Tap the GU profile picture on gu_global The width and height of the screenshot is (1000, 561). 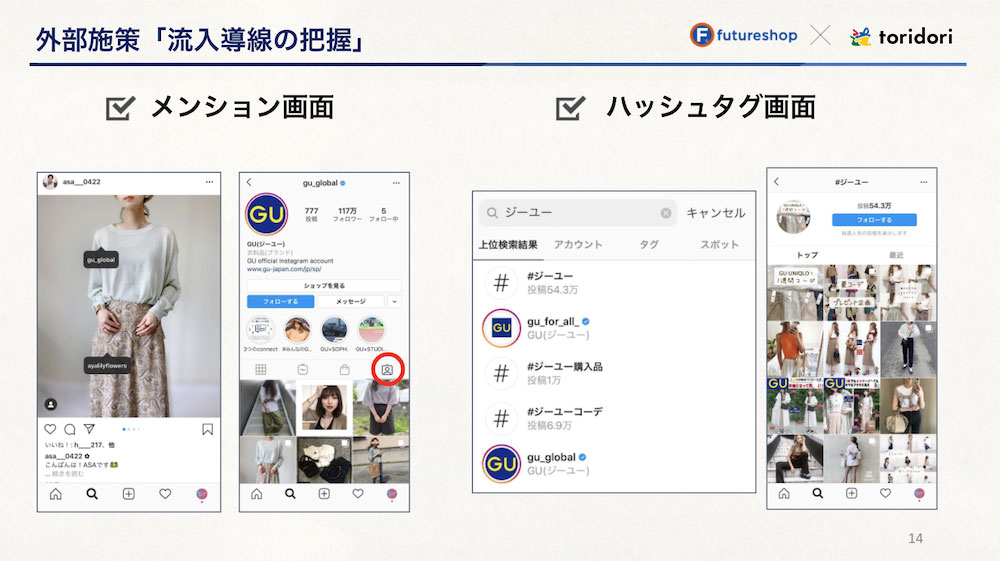coord(267,214)
